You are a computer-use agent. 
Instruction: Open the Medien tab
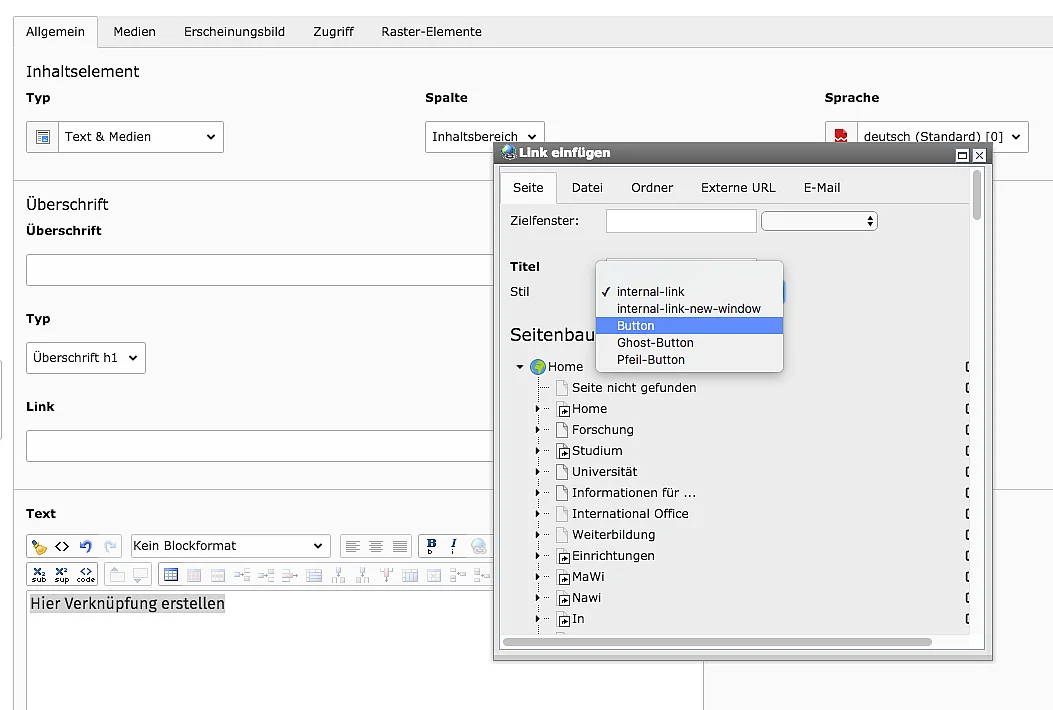pos(134,32)
